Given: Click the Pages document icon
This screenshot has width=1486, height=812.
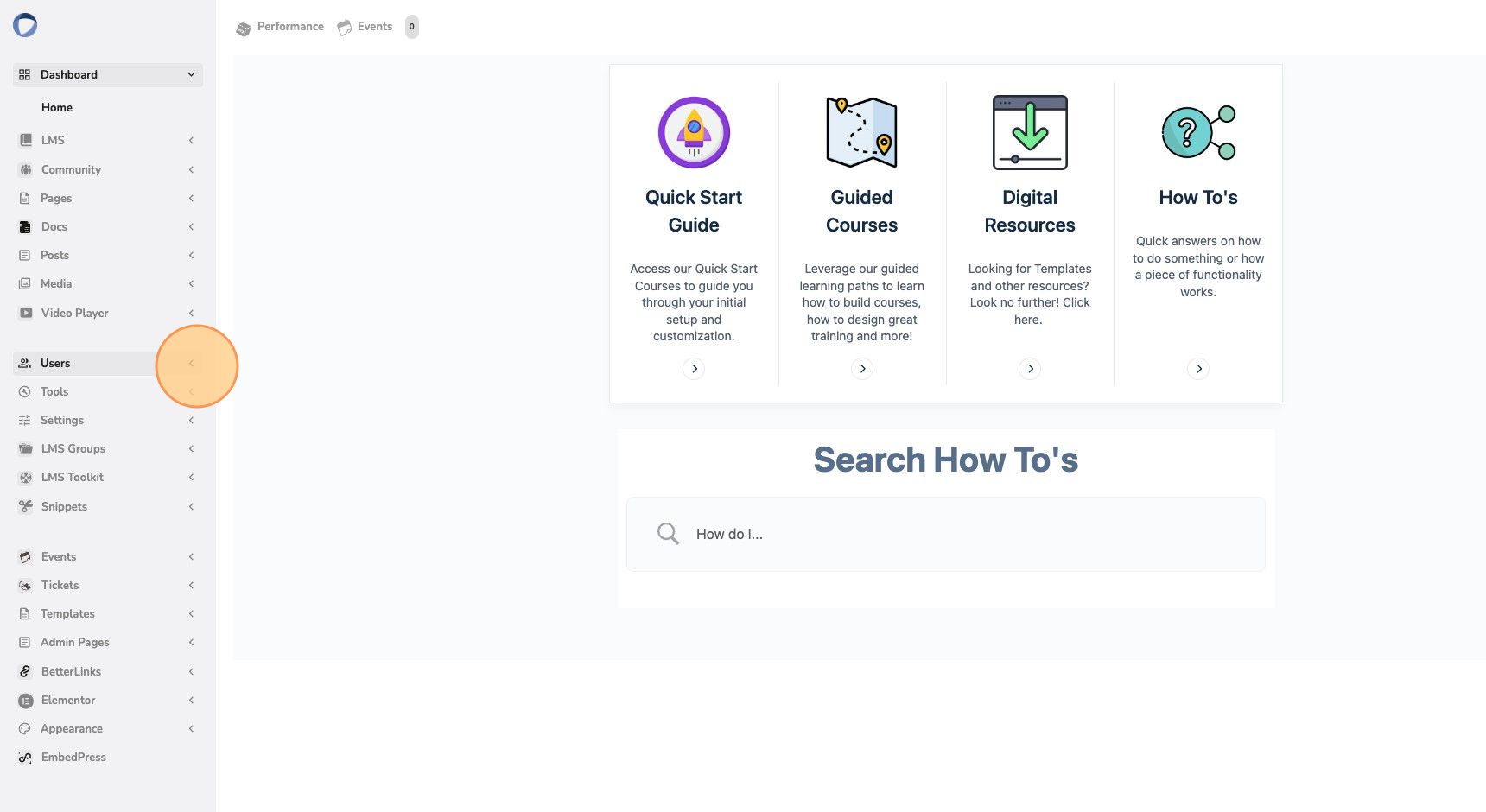Looking at the screenshot, I should (24, 198).
